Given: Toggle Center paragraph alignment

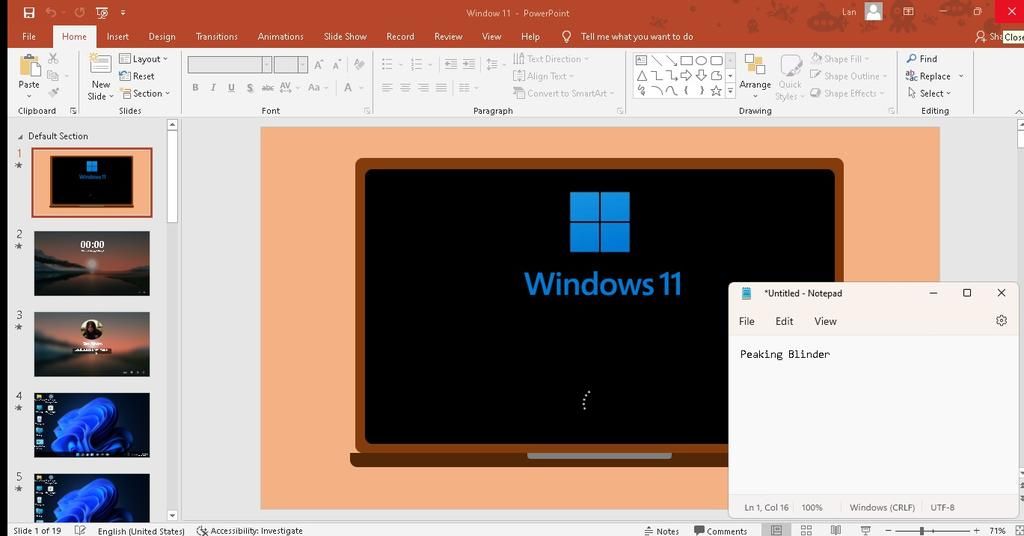Looking at the screenshot, I should click(406, 87).
